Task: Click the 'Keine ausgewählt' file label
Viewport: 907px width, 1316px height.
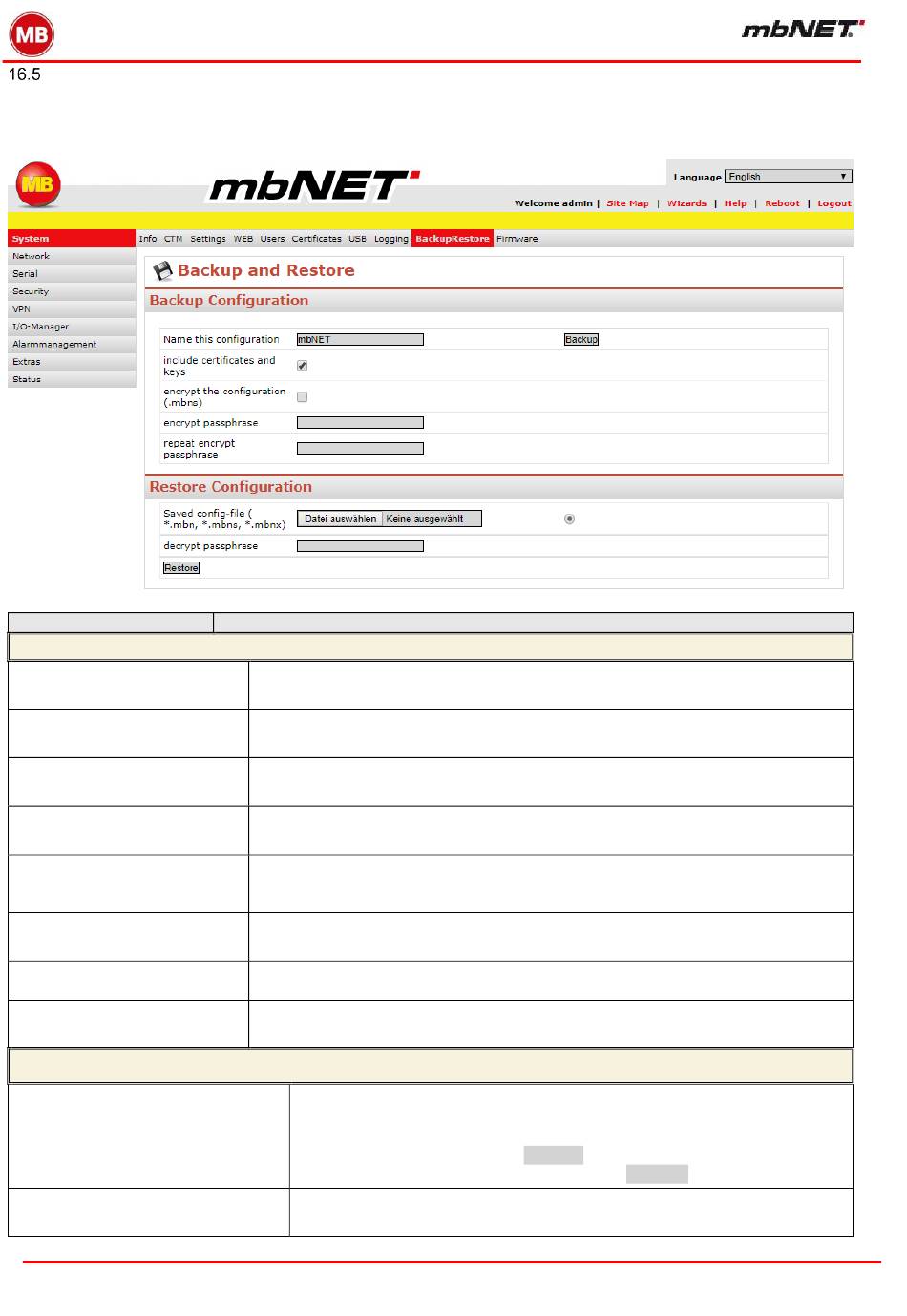Action: click(425, 520)
